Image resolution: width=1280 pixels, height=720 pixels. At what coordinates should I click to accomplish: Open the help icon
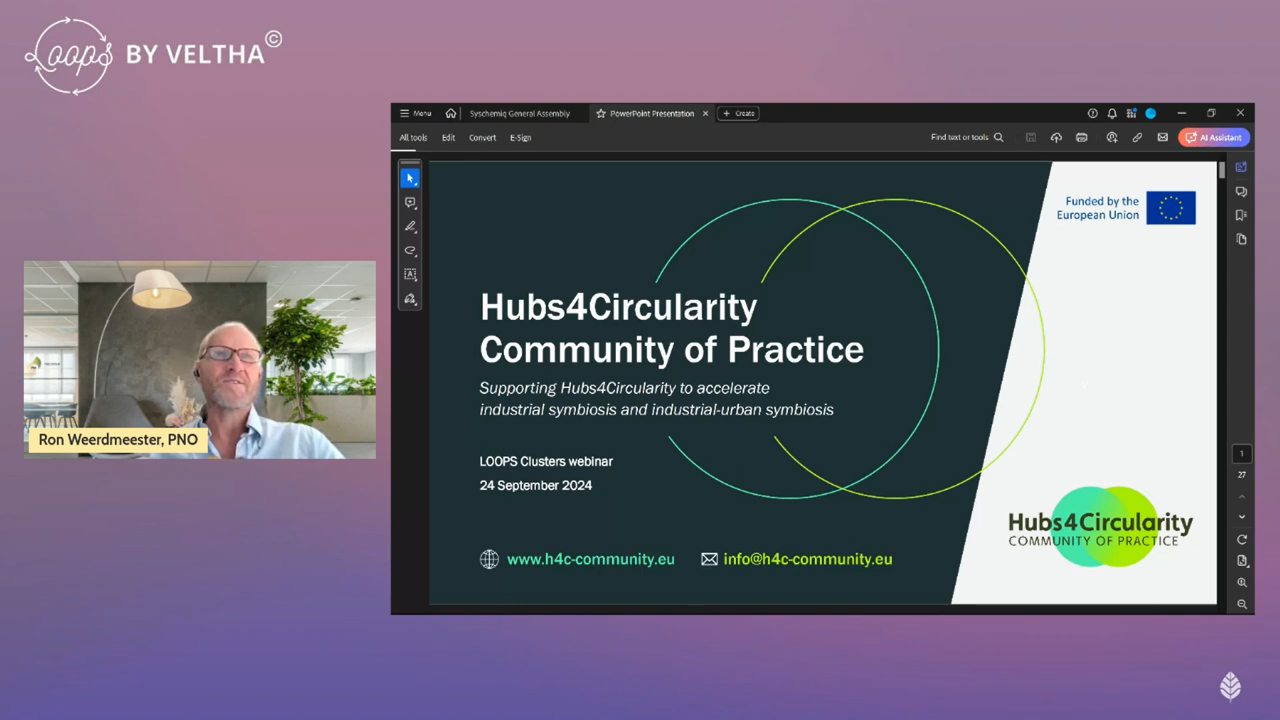[1093, 113]
